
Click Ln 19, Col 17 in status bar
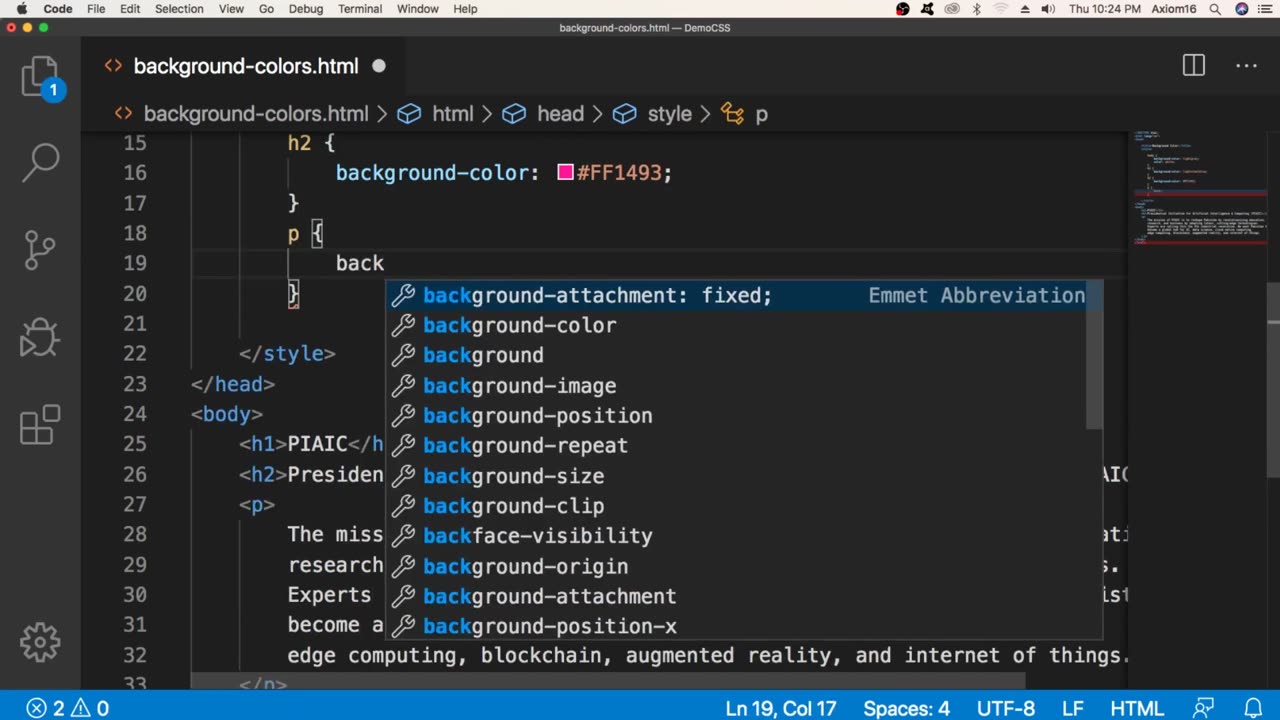(x=782, y=708)
